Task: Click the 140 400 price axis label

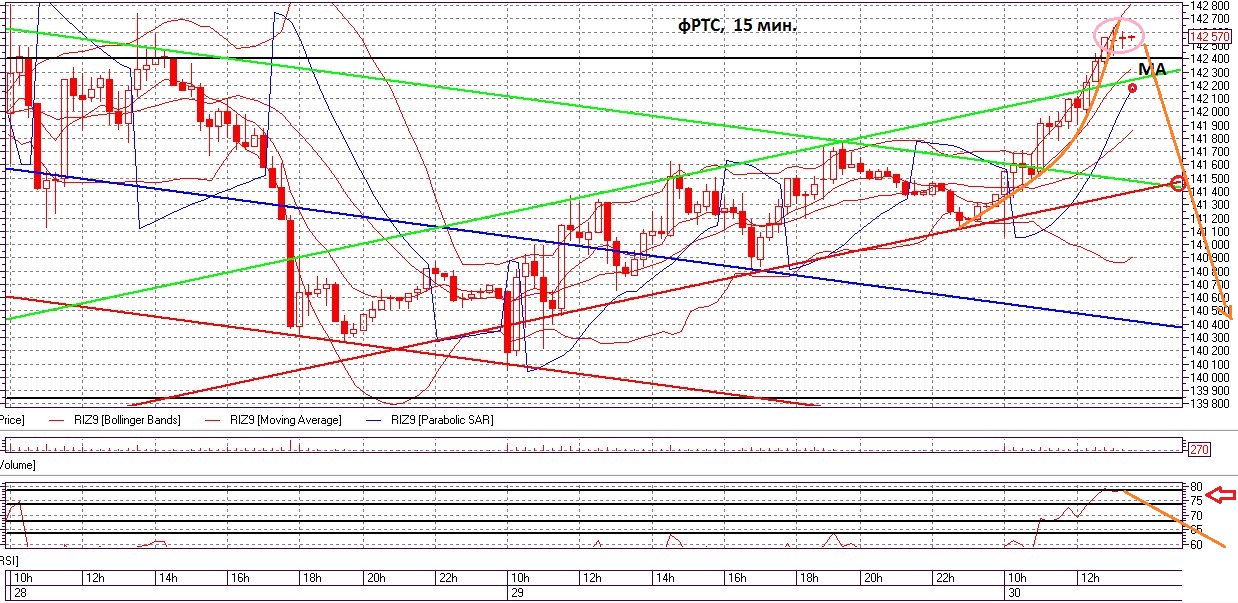Action: coord(1211,325)
